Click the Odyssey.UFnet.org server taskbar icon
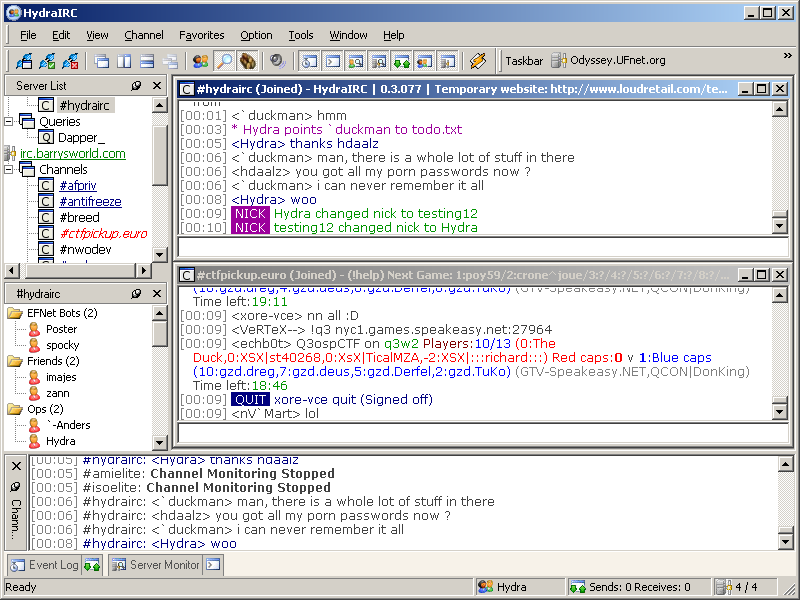The width and height of the screenshot is (800, 600). pos(561,61)
